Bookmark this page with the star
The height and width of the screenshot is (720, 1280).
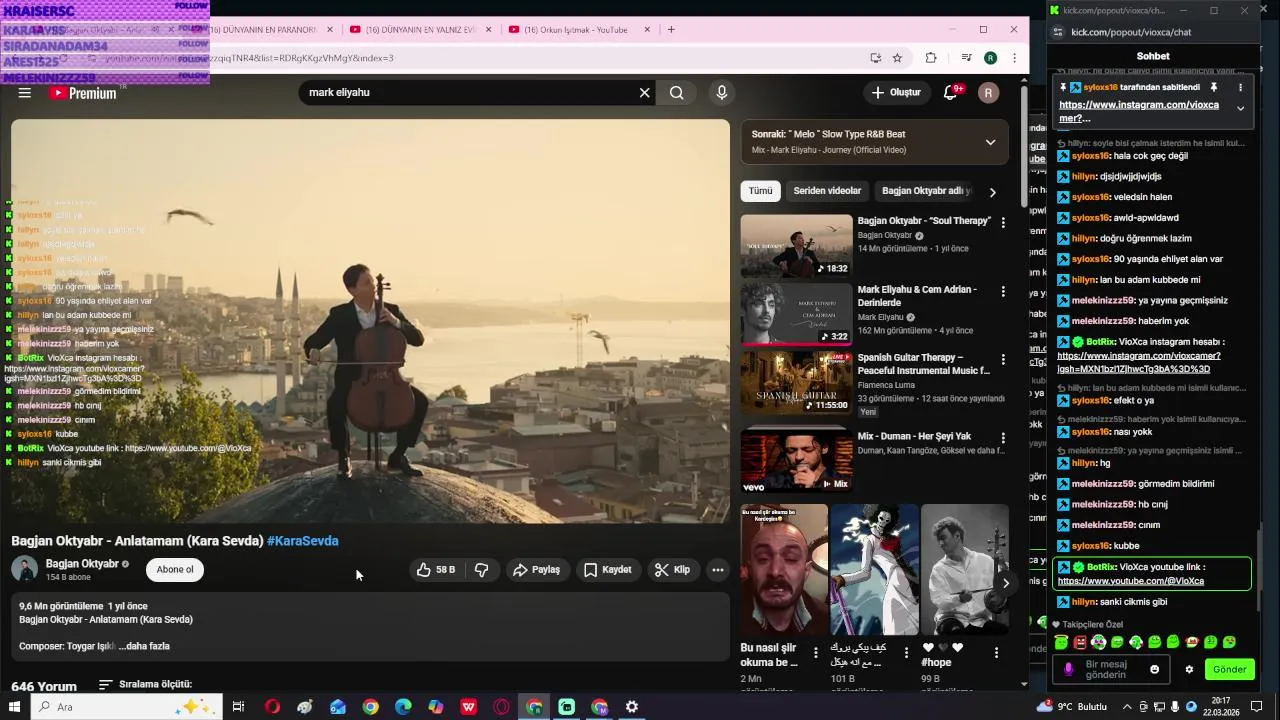[x=897, y=58]
